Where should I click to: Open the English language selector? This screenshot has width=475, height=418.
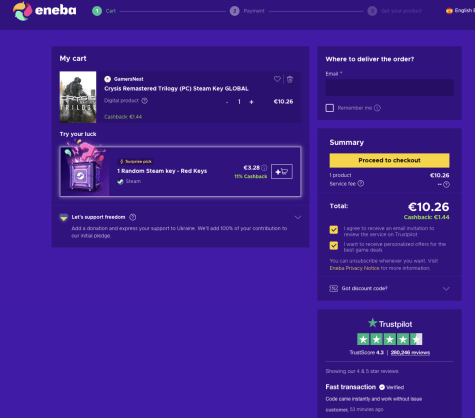pyautogui.click(x=460, y=11)
